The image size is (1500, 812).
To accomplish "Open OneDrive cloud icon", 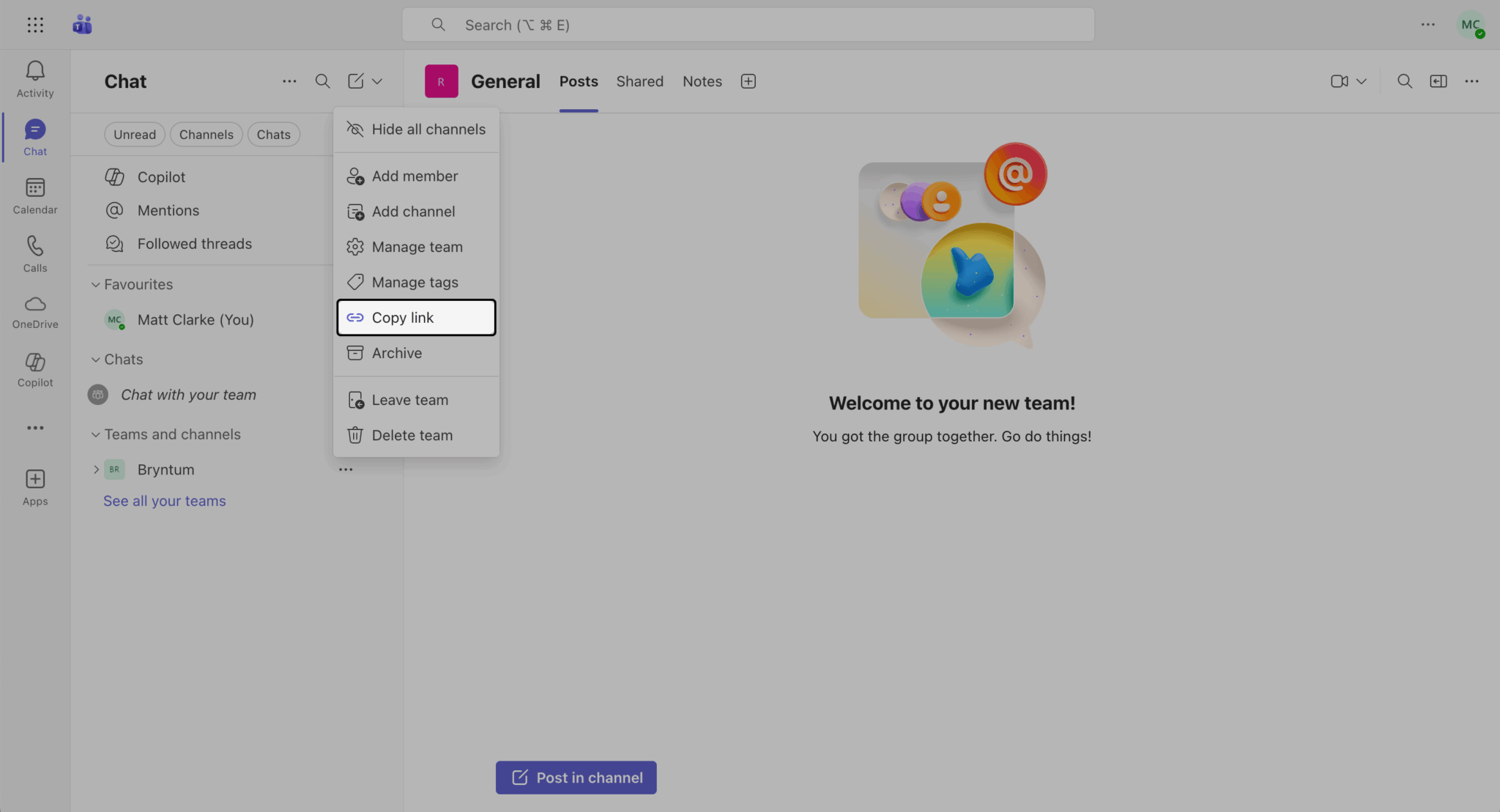I will [x=35, y=311].
